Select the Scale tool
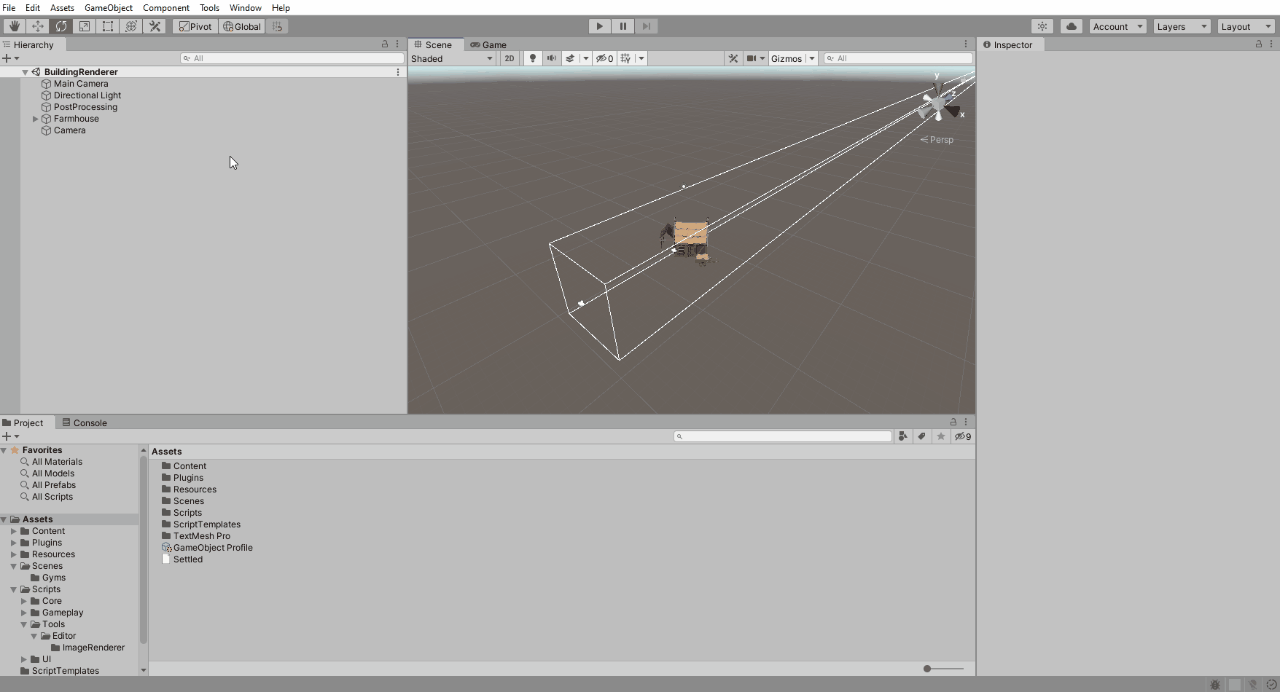The width and height of the screenshot is (1280, 692). tap(84, 26)
